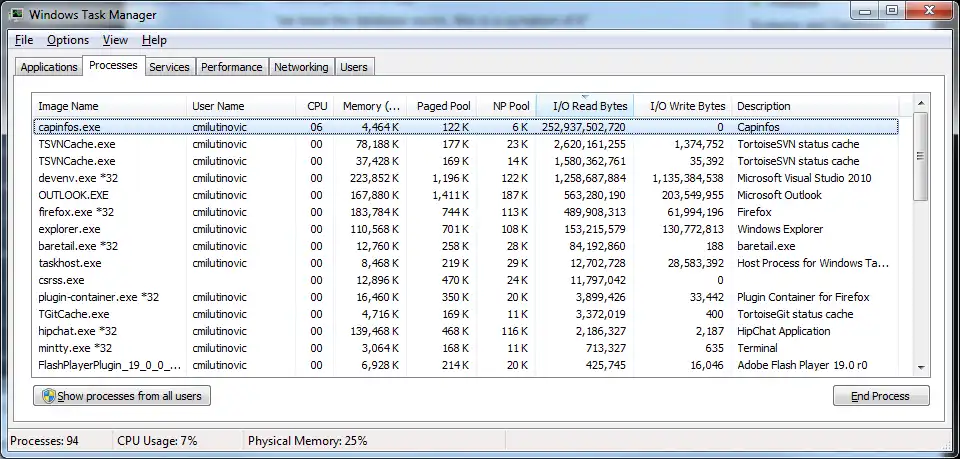
Task: Click the scrollbar down arrow
Action: point(921,367)
